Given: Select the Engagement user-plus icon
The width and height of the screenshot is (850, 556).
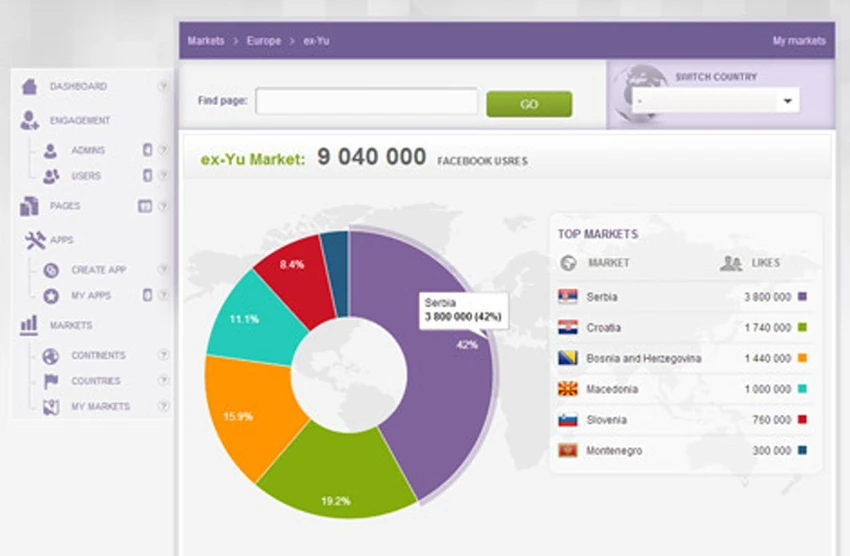Looking at the screenshot, I should [29, 120].
